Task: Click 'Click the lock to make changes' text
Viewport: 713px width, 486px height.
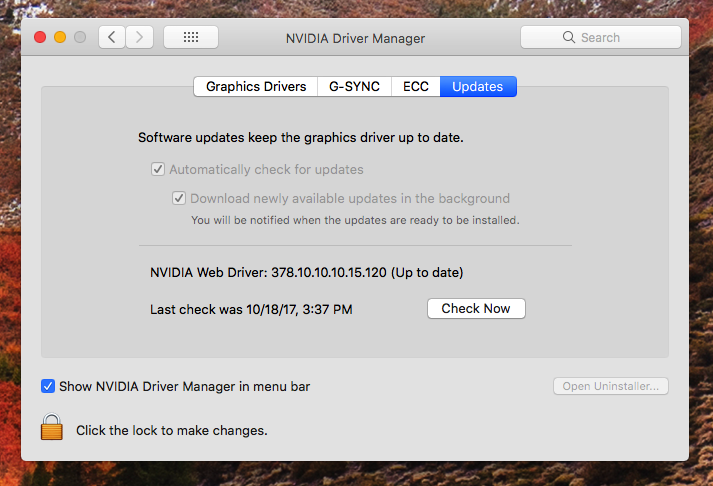Action: coord(171,431)
